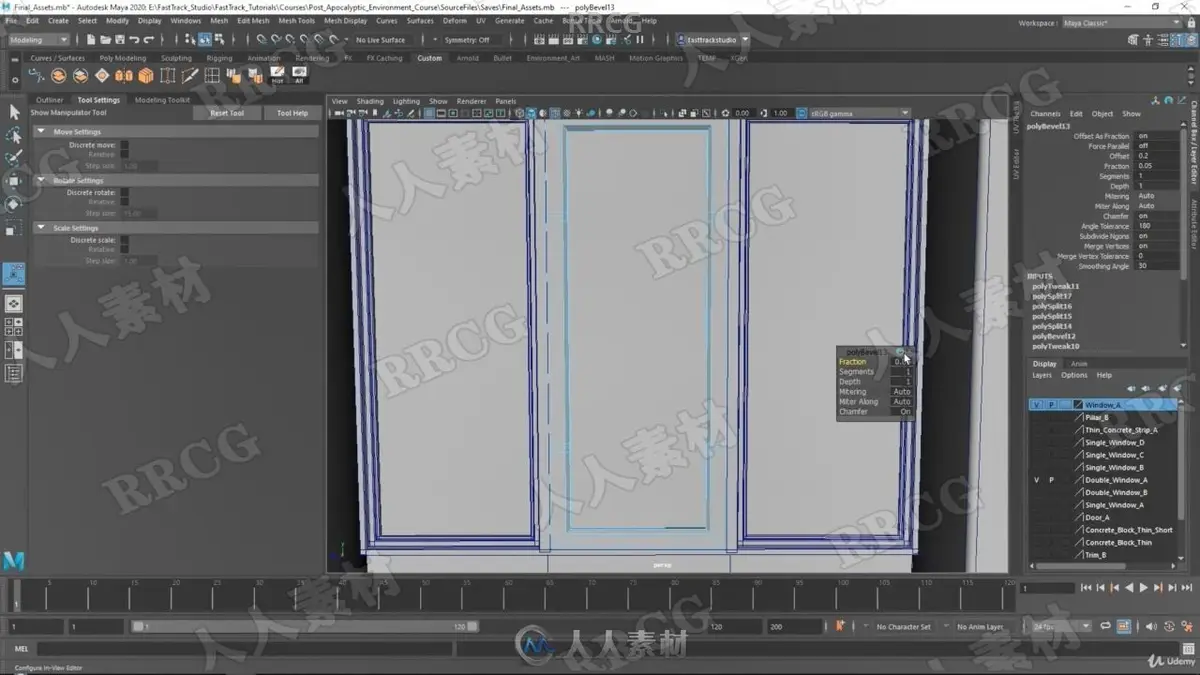Save the scene via floppy disk icon
The width and height of the screenshot is (1200, 675).
pyautogui.click(x=119, y=40)
